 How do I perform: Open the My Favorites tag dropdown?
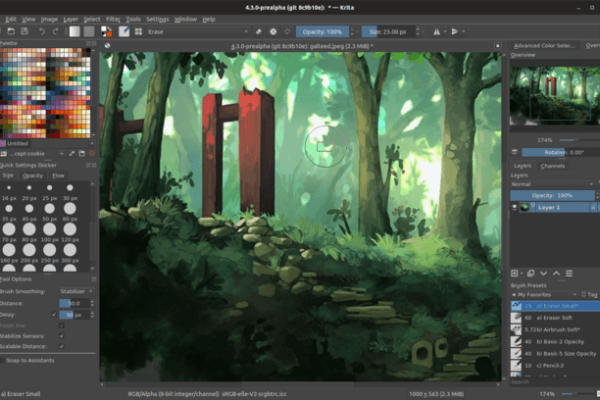tap(545, 294)
